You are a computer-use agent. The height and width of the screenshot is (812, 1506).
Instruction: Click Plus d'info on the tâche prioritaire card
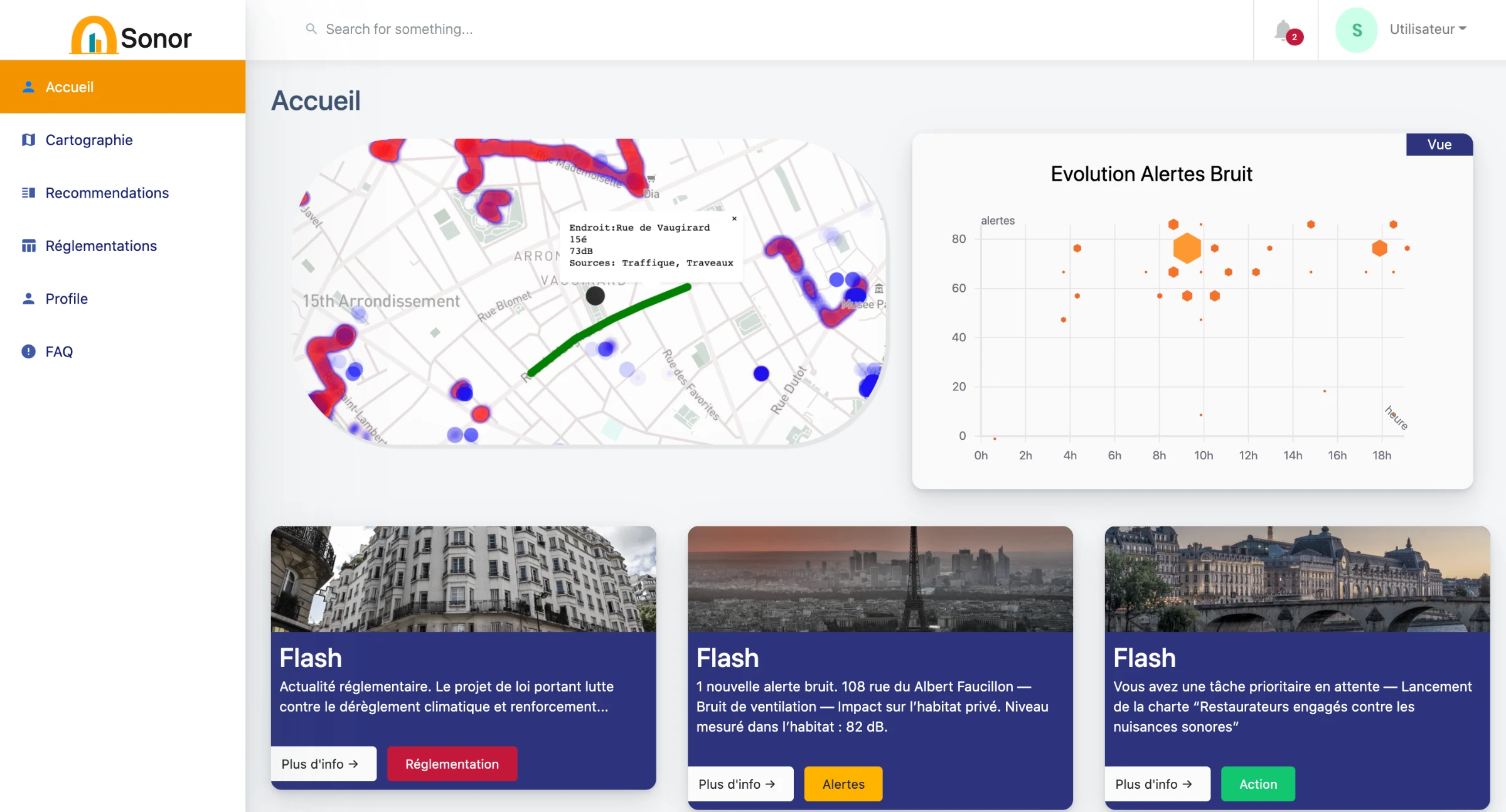tap(1157, 784)
